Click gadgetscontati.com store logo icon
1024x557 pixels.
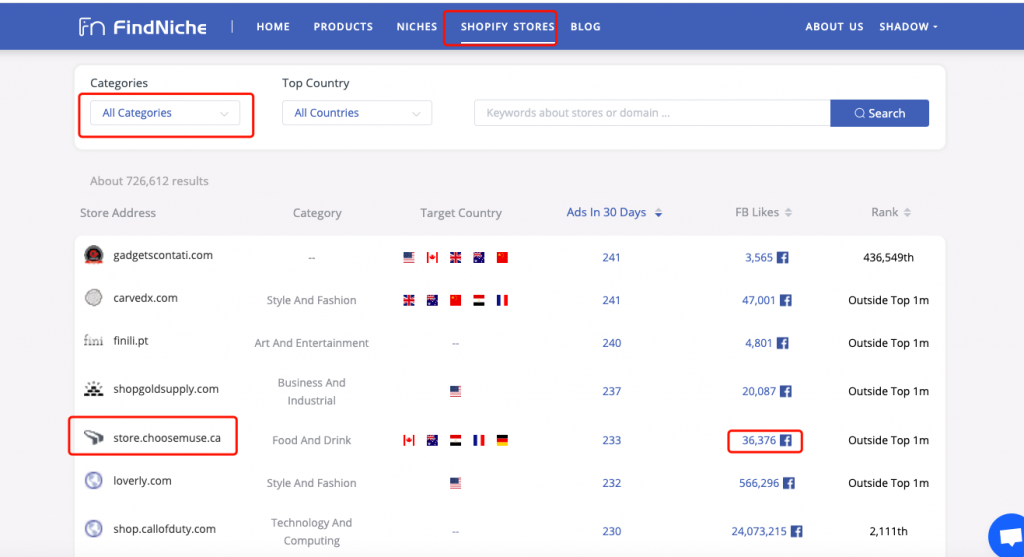93,255
